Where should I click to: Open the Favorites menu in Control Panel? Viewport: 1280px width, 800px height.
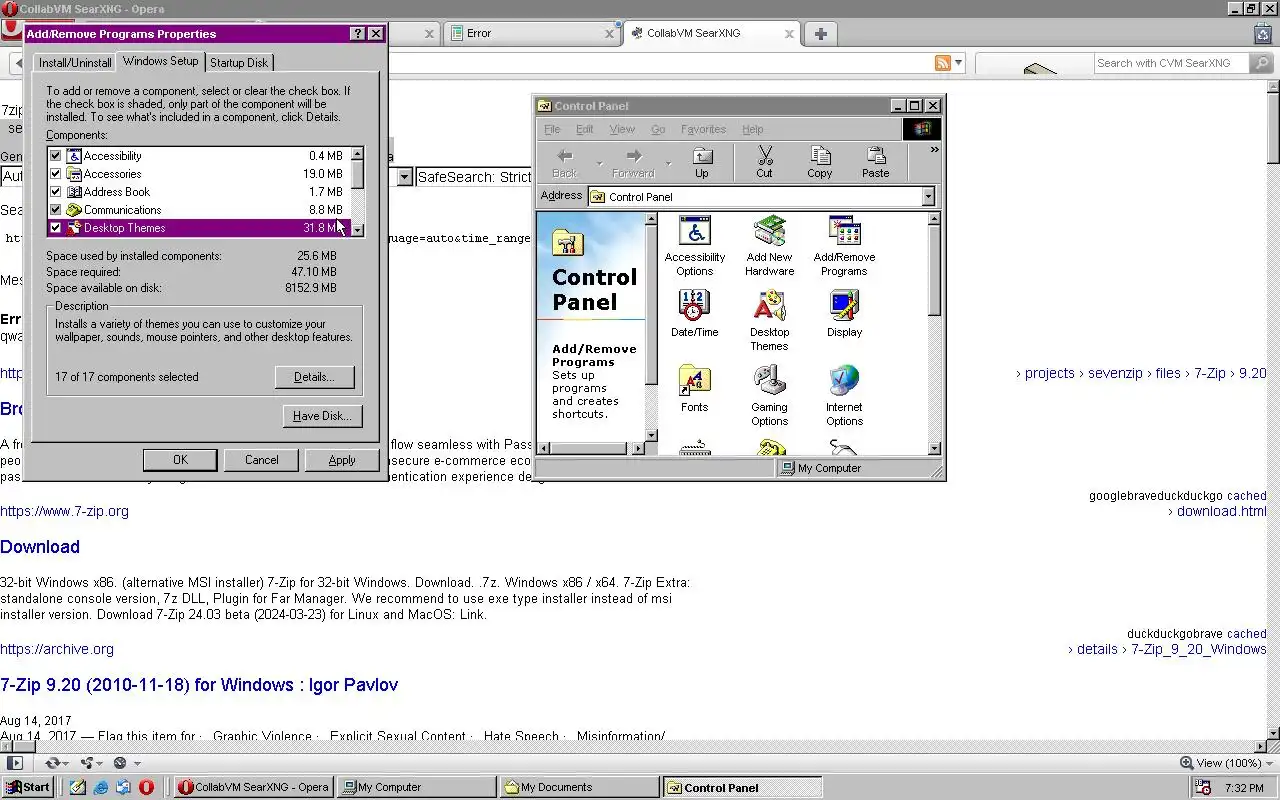[703, 129]
